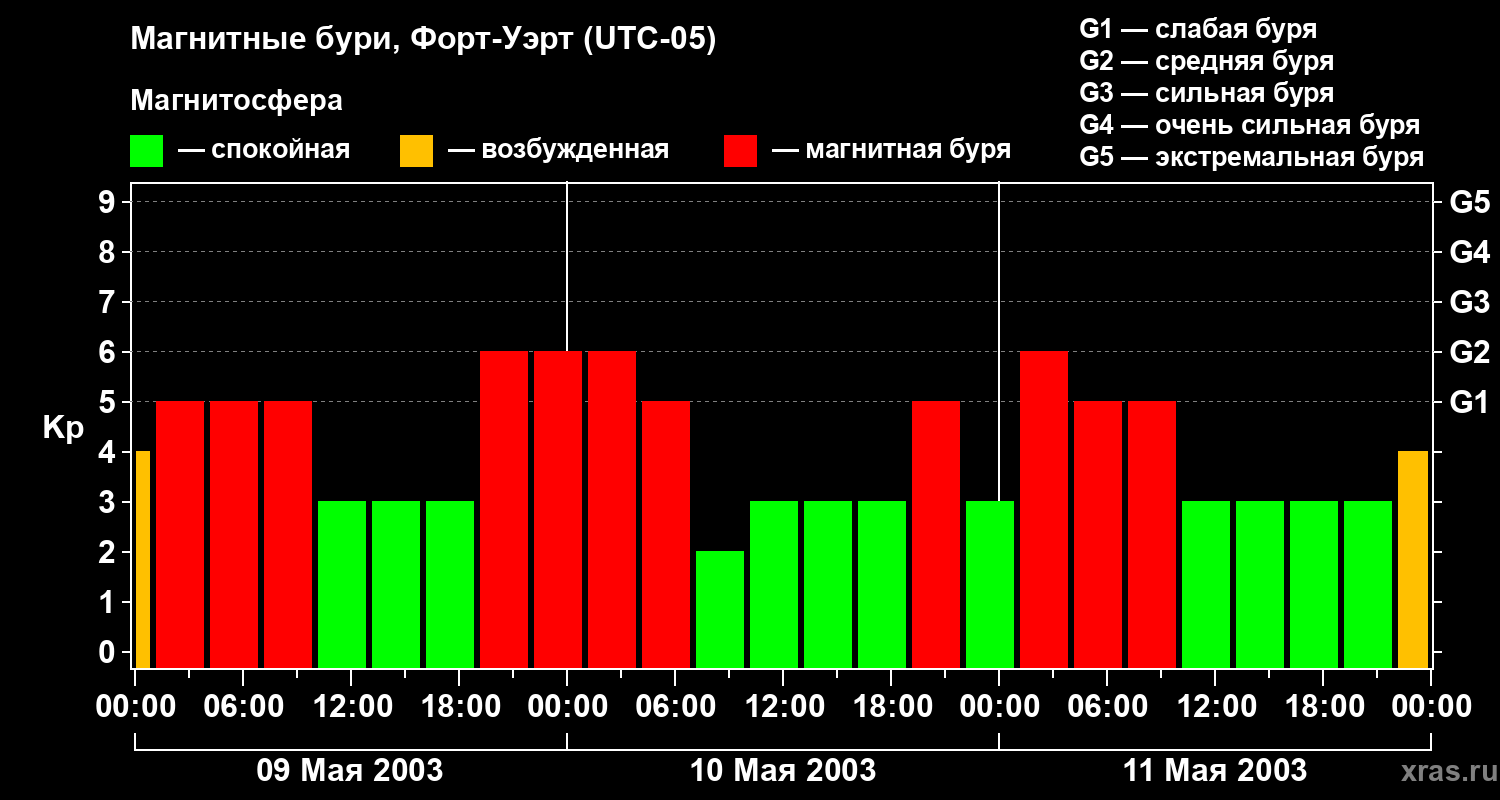Click the 'G1' label on the right axis
This screenshot has width=1500, height=800.
1469,402
